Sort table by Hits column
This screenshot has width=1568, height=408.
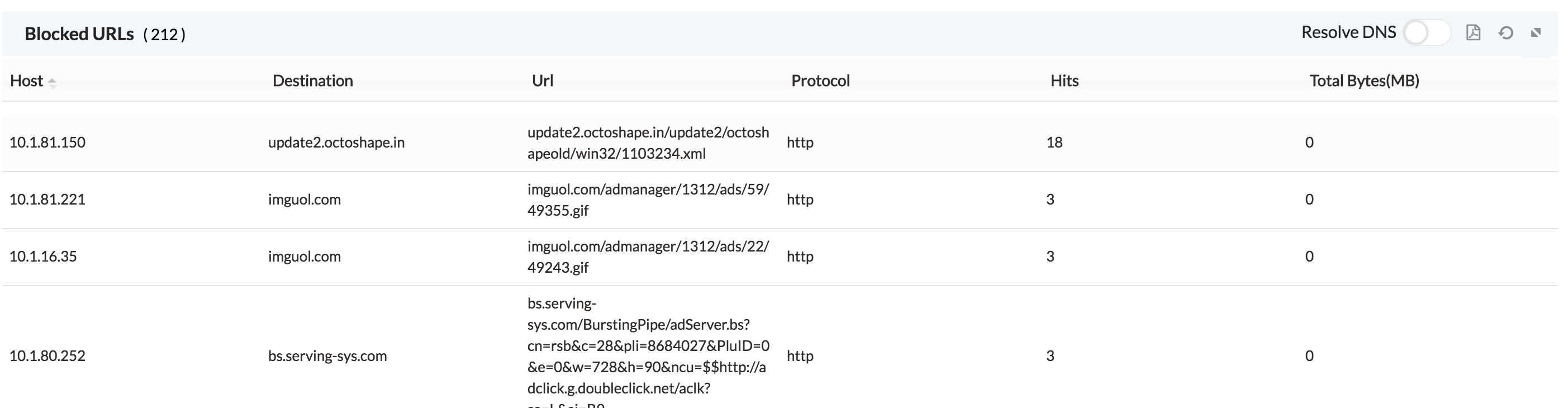[1063, 80]
